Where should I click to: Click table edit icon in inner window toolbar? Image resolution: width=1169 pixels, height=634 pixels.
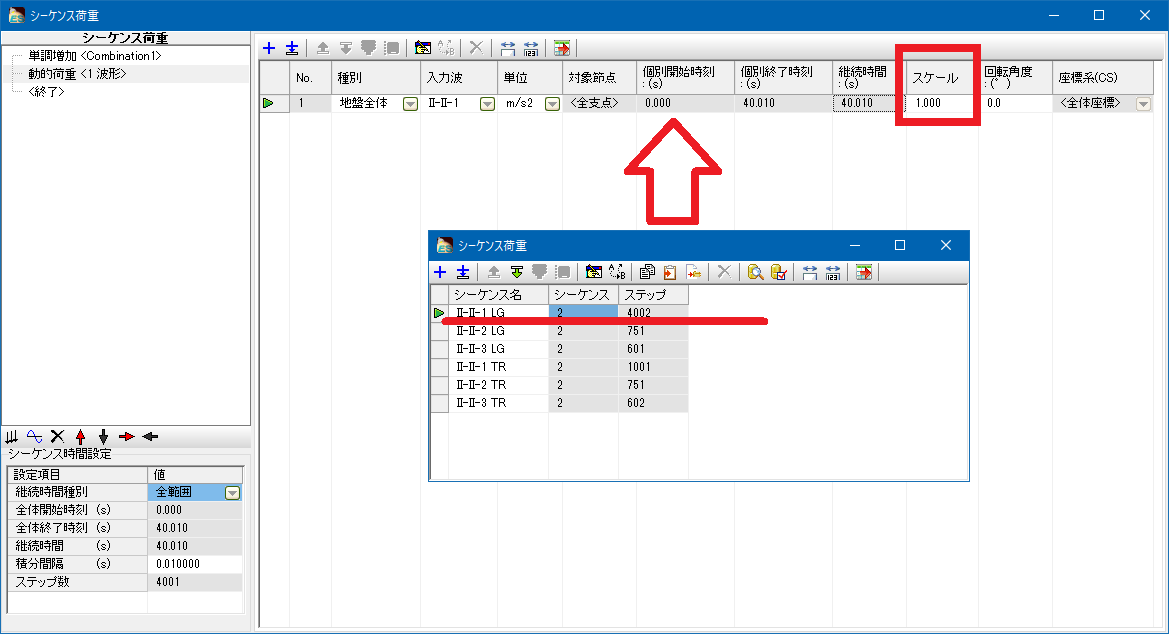[593, 272]
